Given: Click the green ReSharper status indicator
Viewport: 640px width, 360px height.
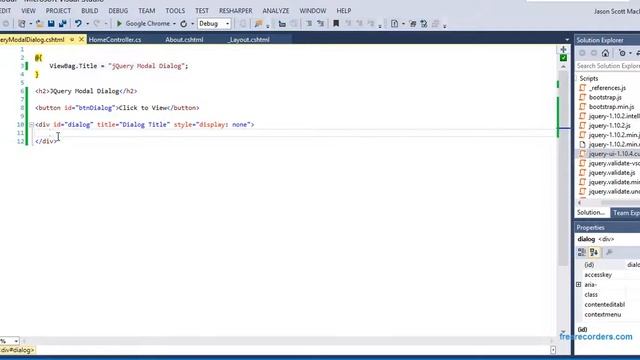Looking at the screenshot, I should click(x=563, y=58).
